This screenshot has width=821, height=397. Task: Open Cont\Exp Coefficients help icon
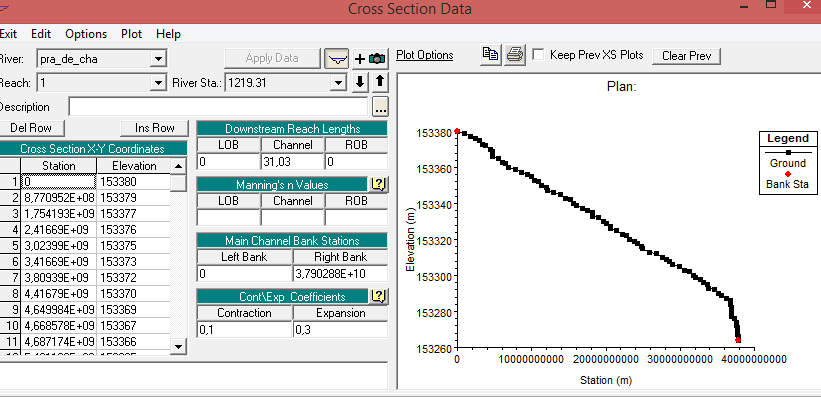click(x=379, y=296)
